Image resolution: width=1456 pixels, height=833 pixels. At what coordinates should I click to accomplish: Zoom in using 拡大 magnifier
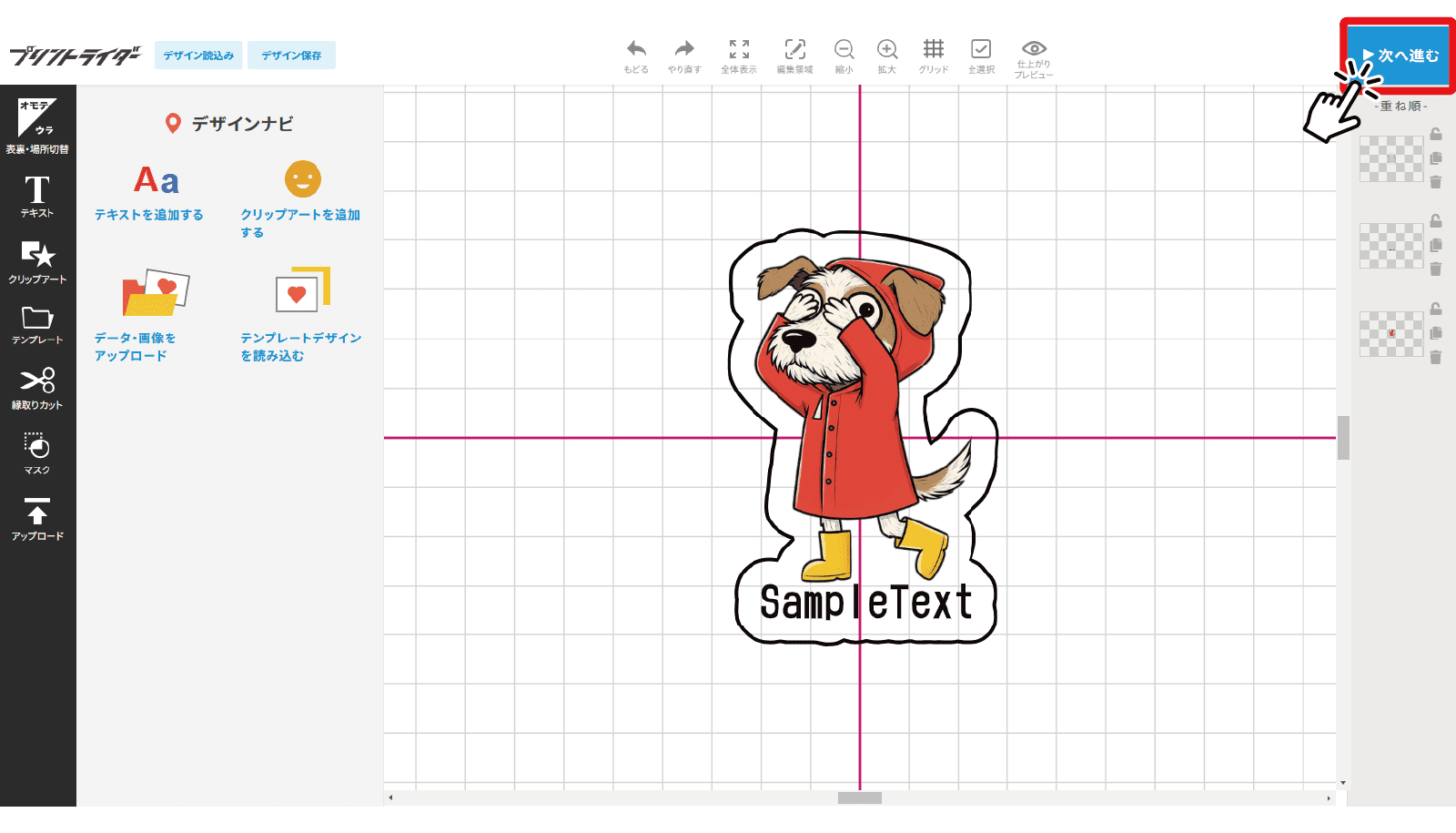pyautogui.click(x=886, y=50)
